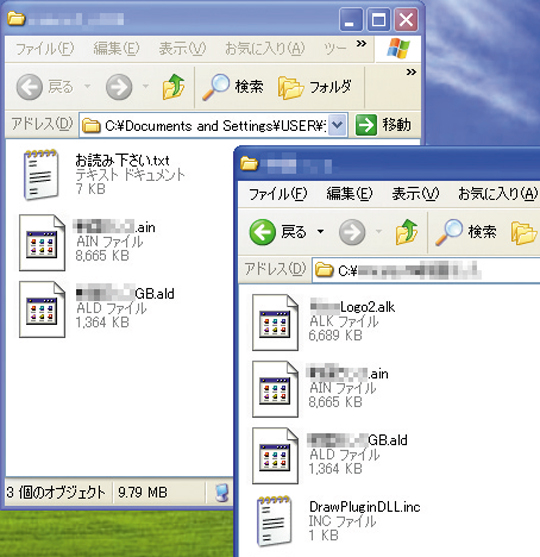This screenshot has width=540, height=557.
Task: Open the Back button history dropdown in front window
Action: coord(320,232)
